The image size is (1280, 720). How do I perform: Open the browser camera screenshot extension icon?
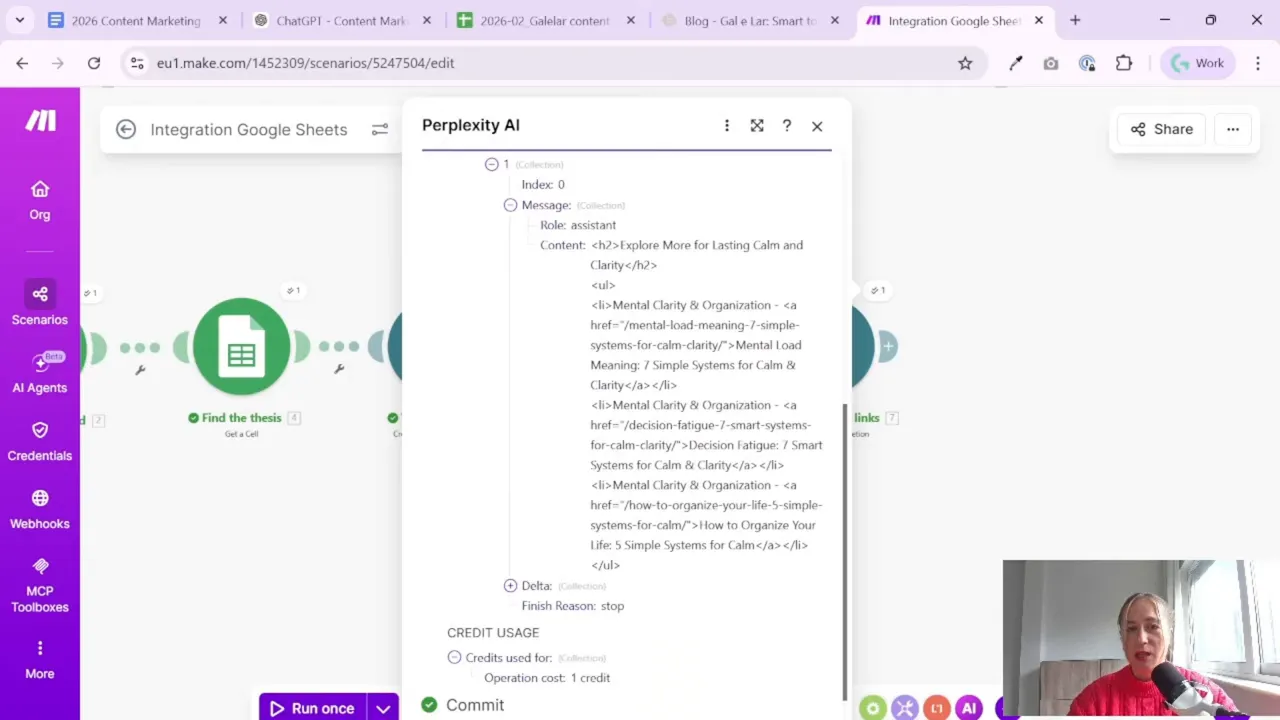coord(1050,63)
